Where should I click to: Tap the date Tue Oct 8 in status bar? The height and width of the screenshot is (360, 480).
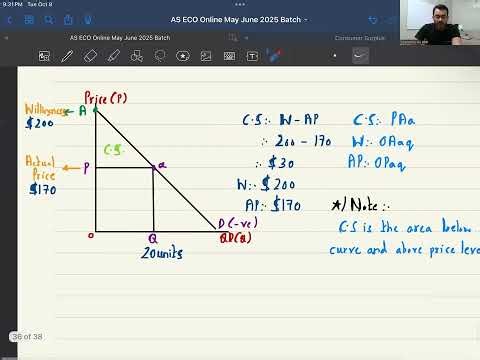[x=40, y=4]
